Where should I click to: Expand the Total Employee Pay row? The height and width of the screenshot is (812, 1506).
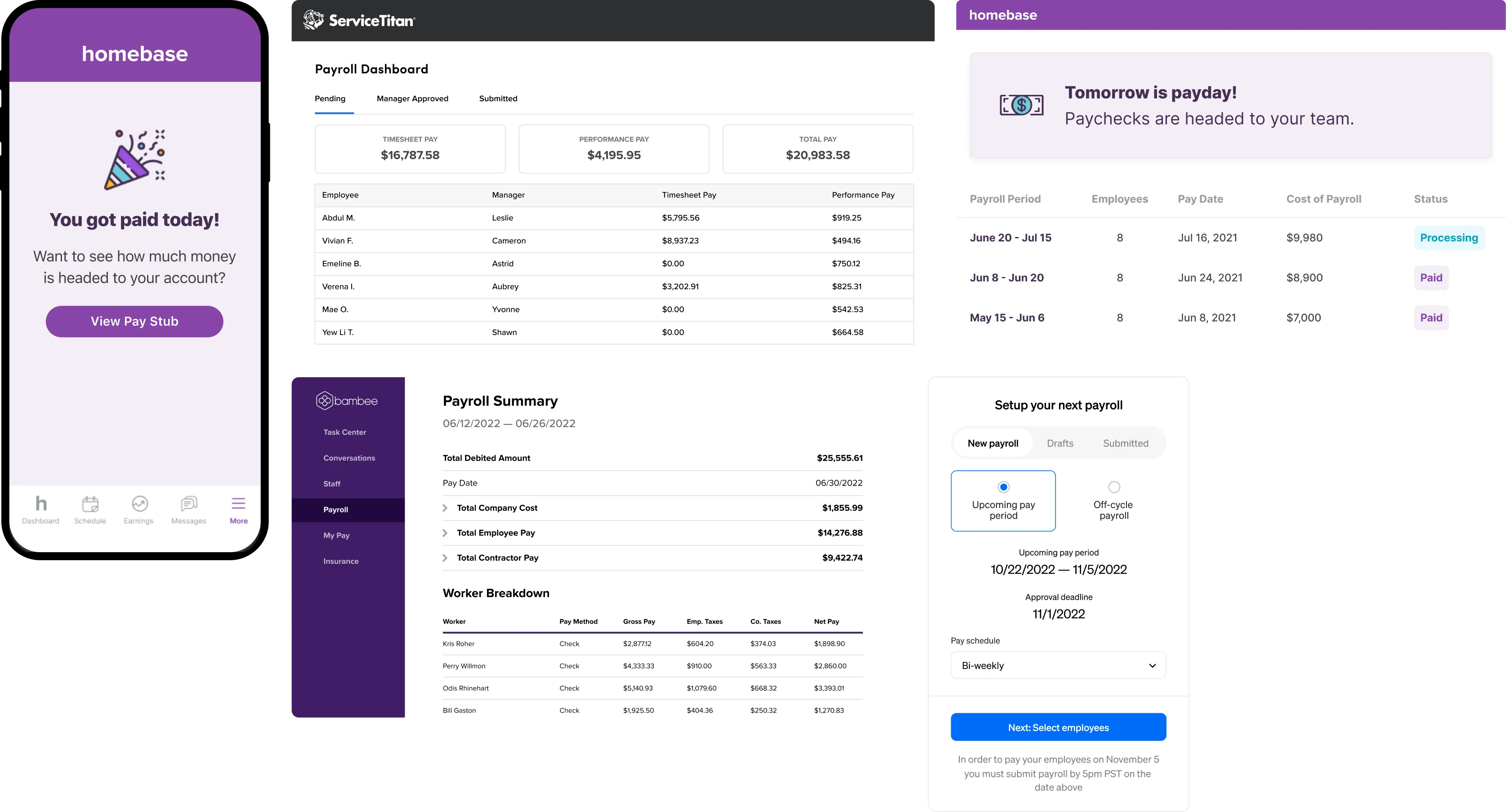point(446,533)
